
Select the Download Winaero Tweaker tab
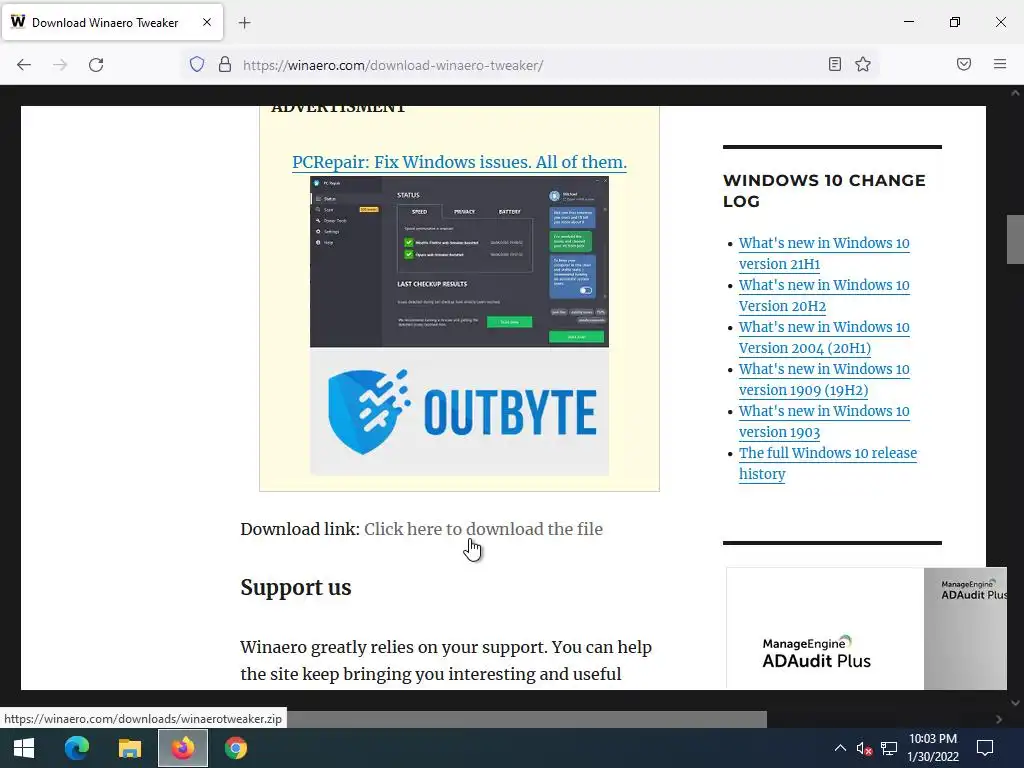click(112, 22)
